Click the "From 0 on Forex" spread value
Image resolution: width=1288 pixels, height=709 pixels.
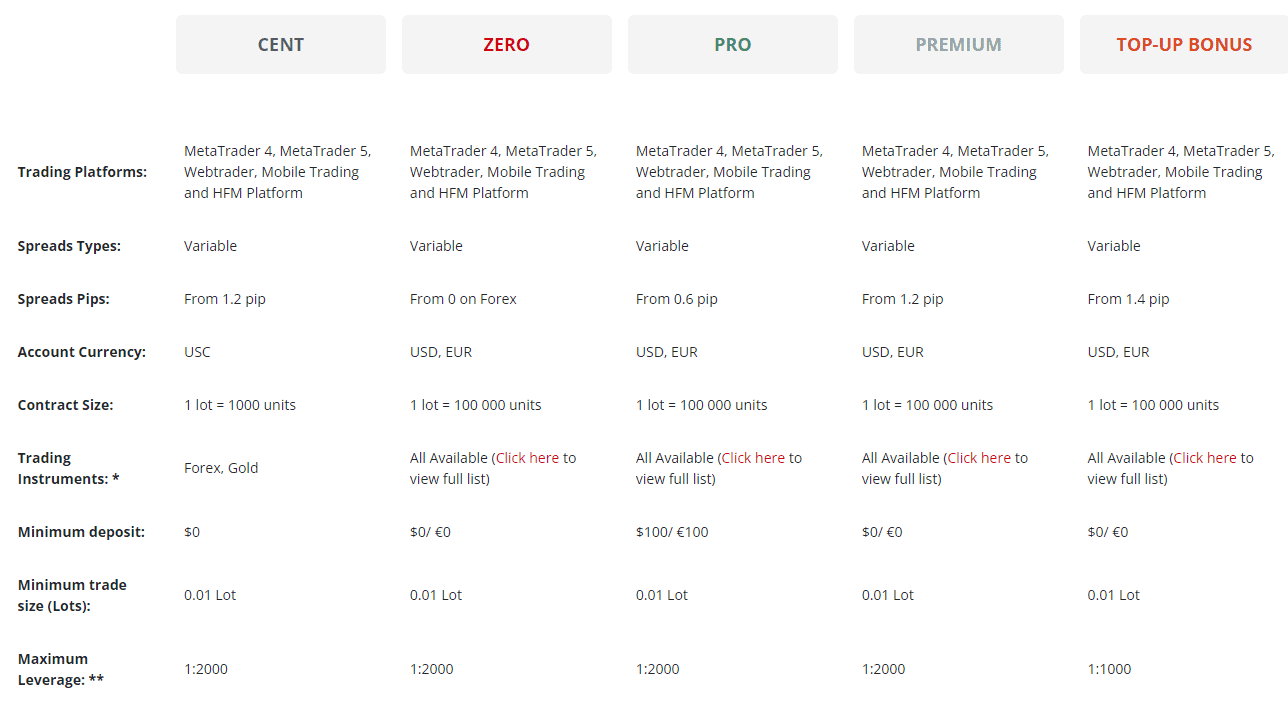pos(463,299)
